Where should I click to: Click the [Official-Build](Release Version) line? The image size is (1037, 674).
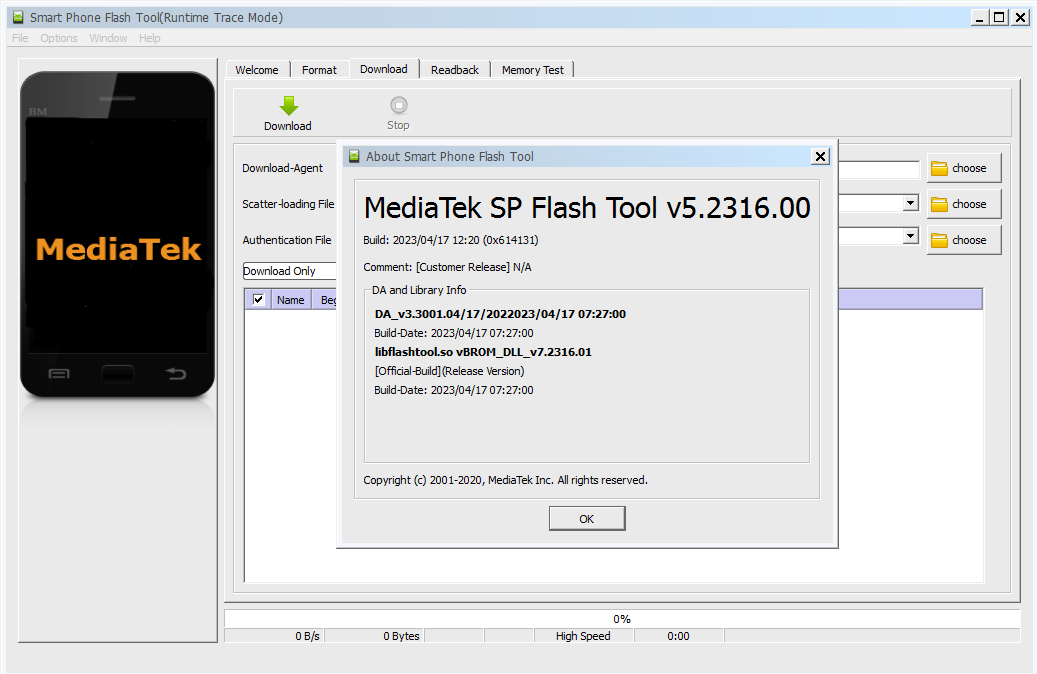(449, 371)
